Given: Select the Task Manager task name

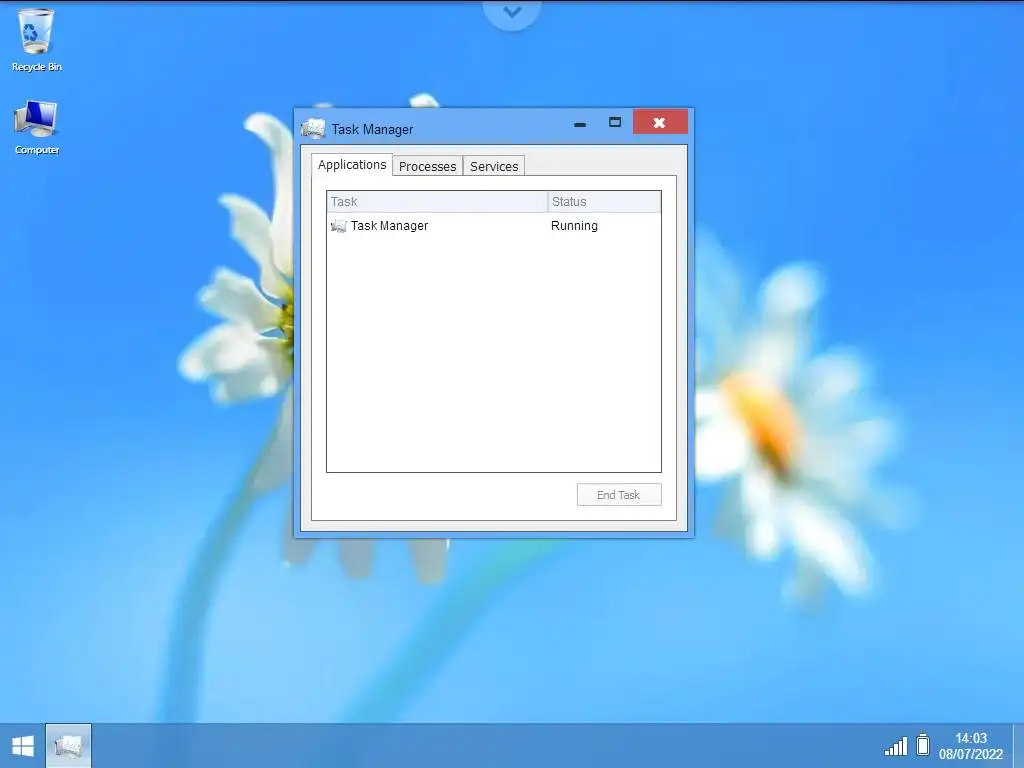Looking at the screenshot, I should pos(389,226).
